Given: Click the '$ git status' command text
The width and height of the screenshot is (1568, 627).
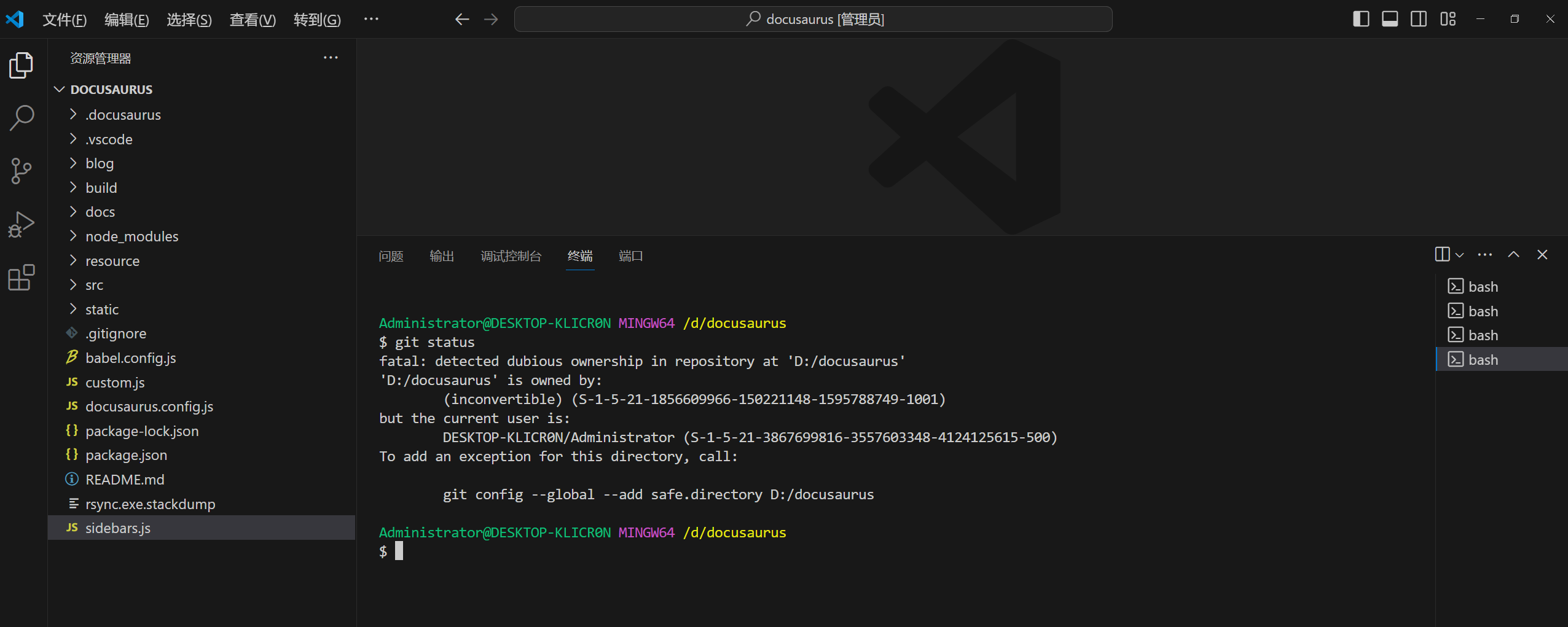Looking at the screenshot, I should [x=427, y=342].
